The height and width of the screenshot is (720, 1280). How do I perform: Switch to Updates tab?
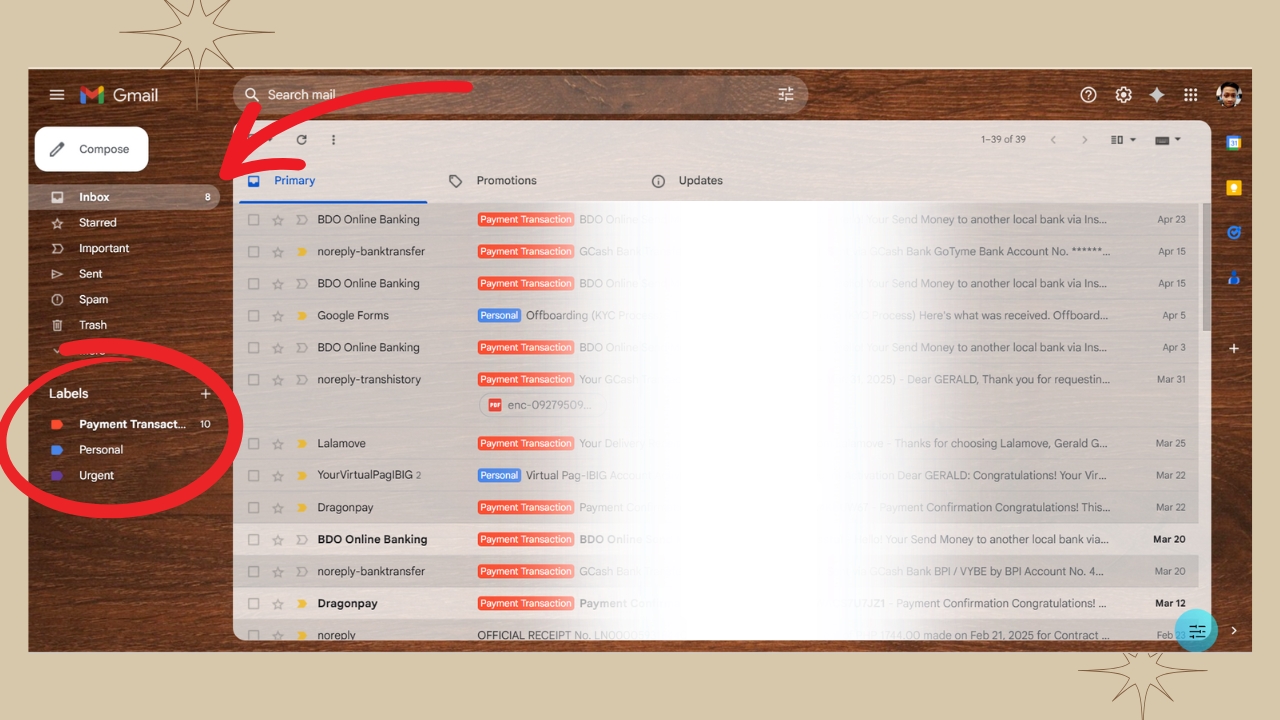click(x=700, y=180)
